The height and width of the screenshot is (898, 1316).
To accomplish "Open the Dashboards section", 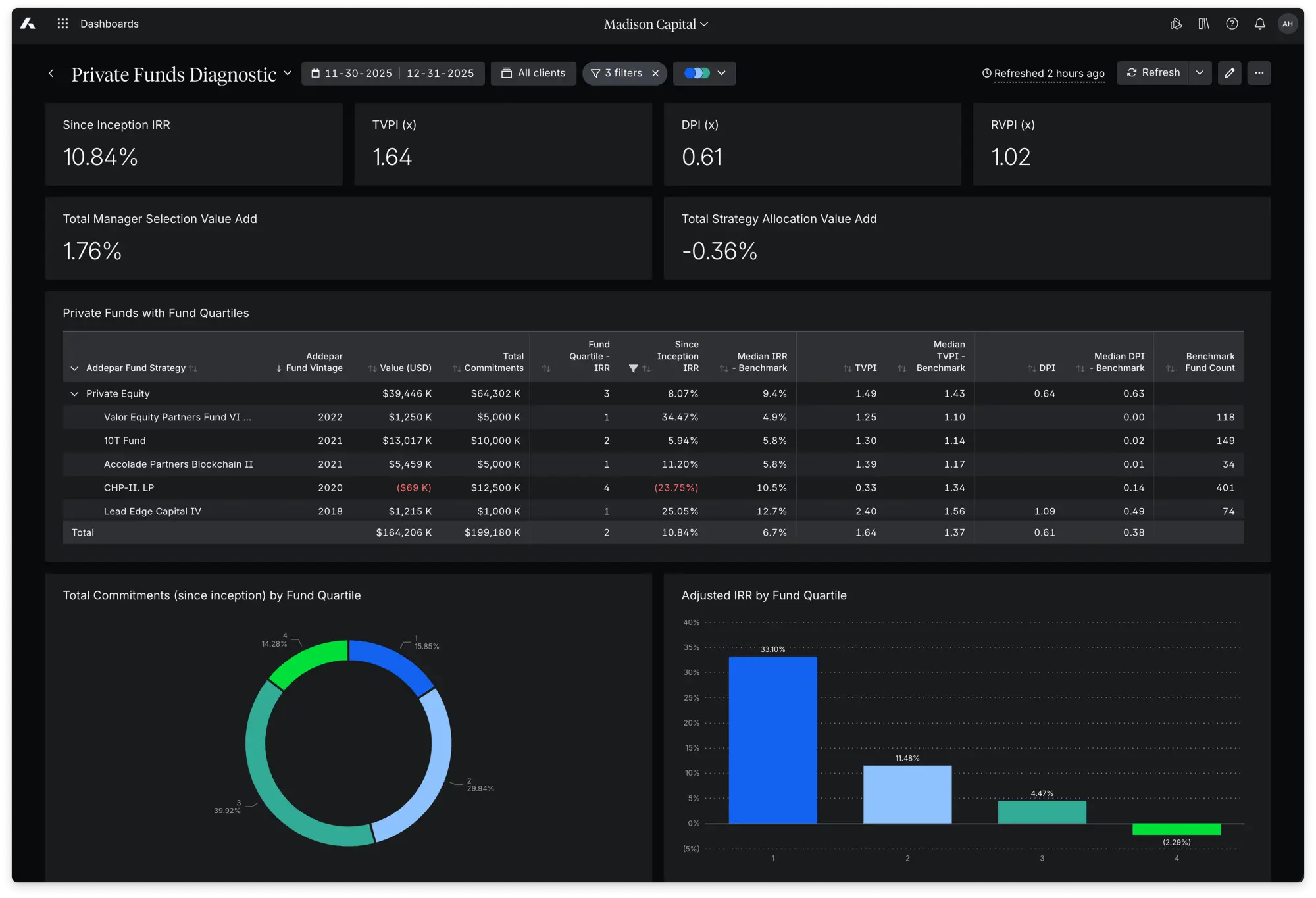I will coord(109,24).
